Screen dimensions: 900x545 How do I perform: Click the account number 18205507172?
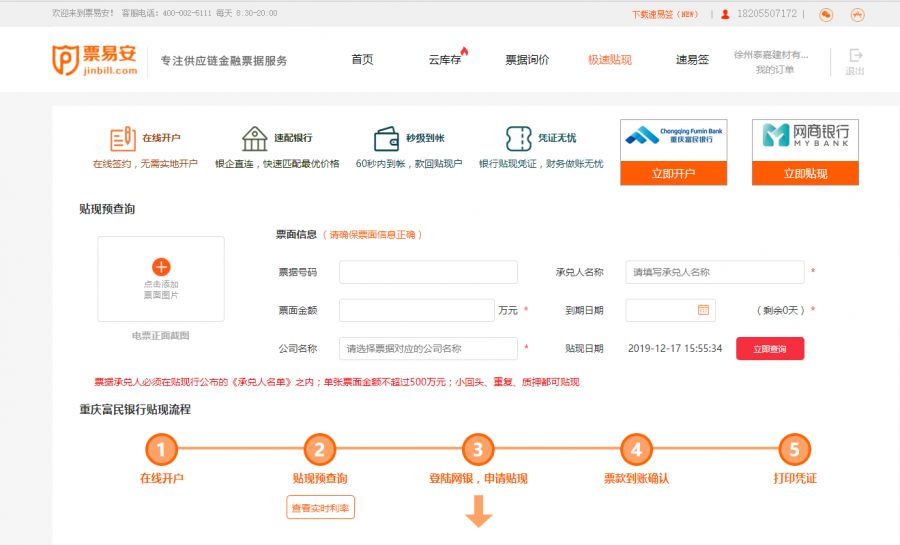[x=767, y=14]
